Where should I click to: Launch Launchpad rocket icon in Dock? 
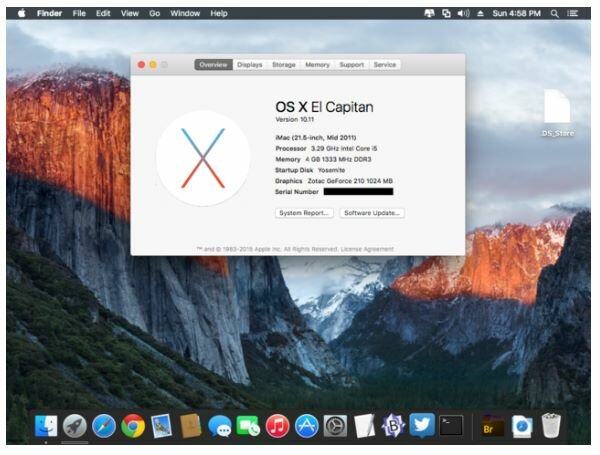pyautogui.click(x=75, y=426)
